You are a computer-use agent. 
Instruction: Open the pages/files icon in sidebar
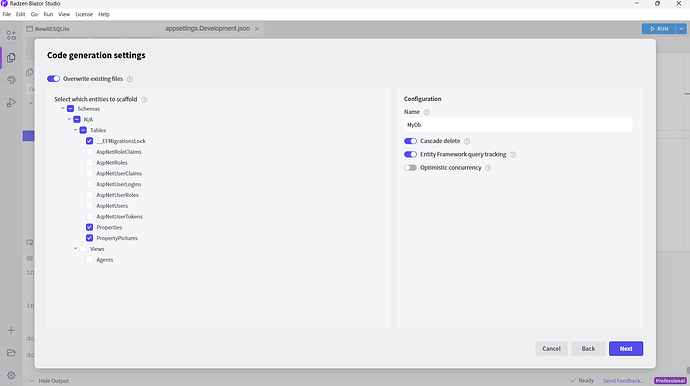[x=11, y=58]
